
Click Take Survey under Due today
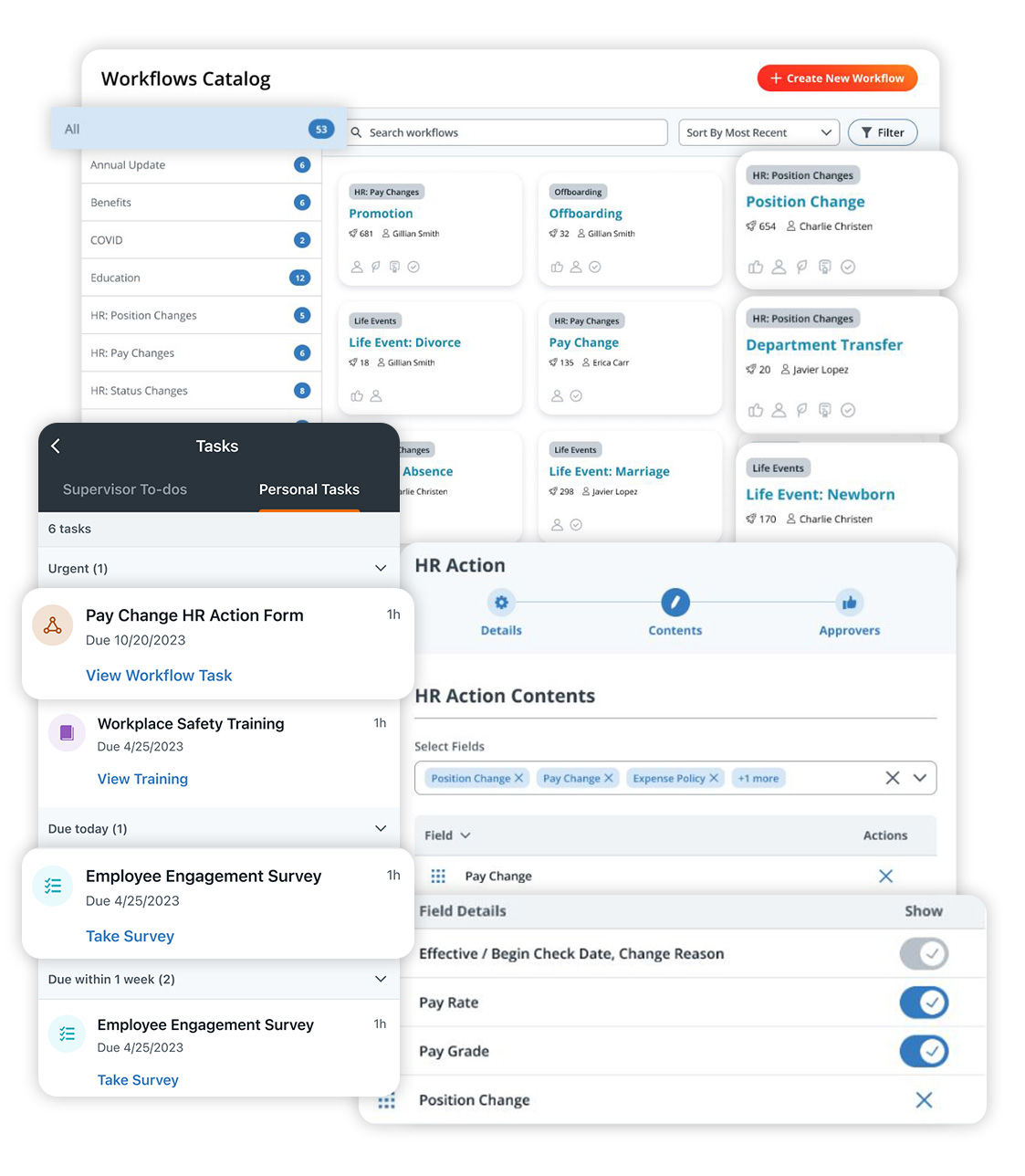[x=130, y=936]
